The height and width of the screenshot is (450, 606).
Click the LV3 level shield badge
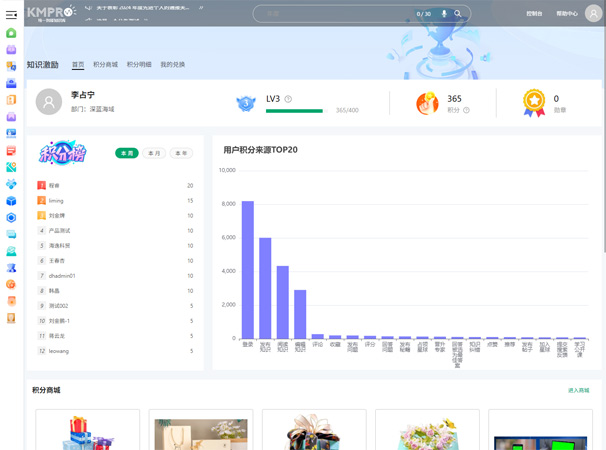click(246, 103)
